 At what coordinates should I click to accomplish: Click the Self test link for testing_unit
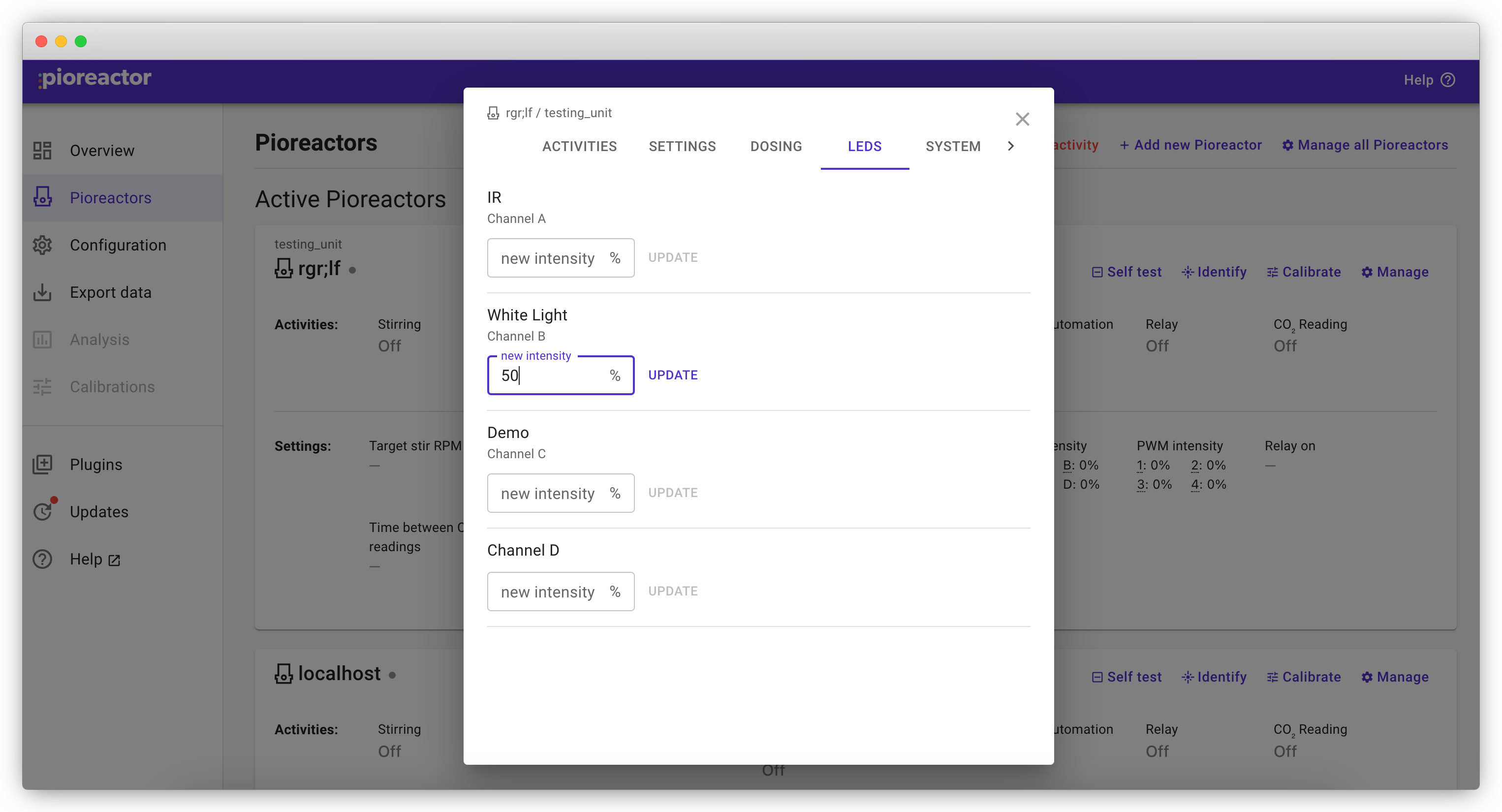pos(1126,272)
